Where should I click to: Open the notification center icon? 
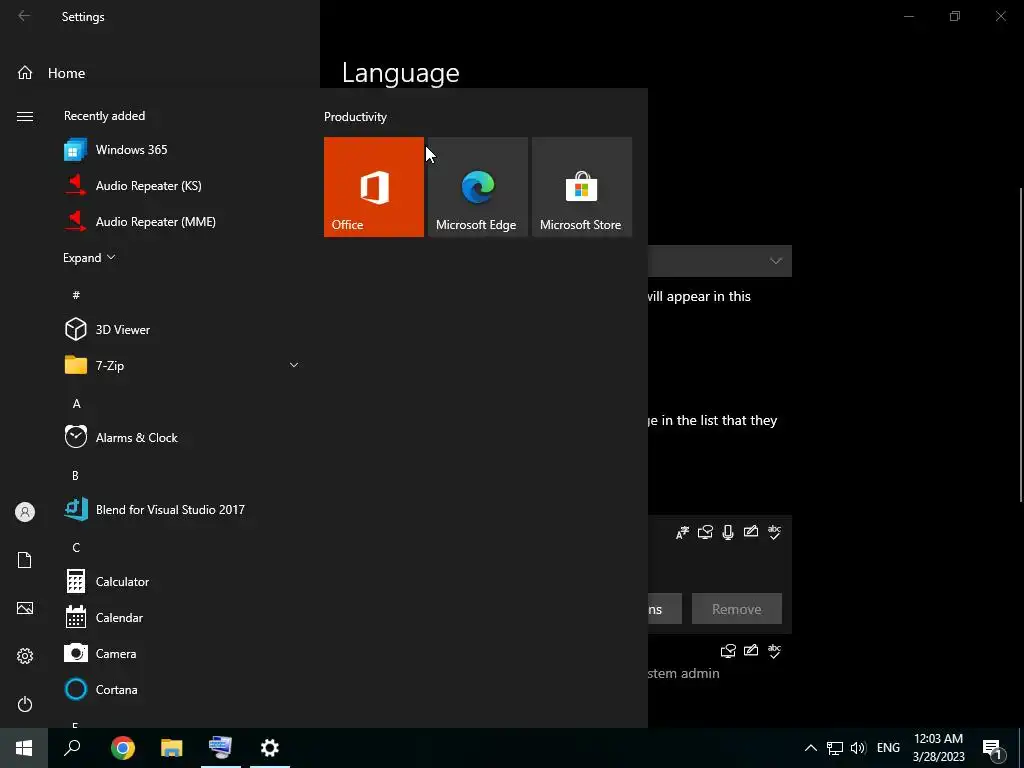pyautogui.click(x=993, y=750)
